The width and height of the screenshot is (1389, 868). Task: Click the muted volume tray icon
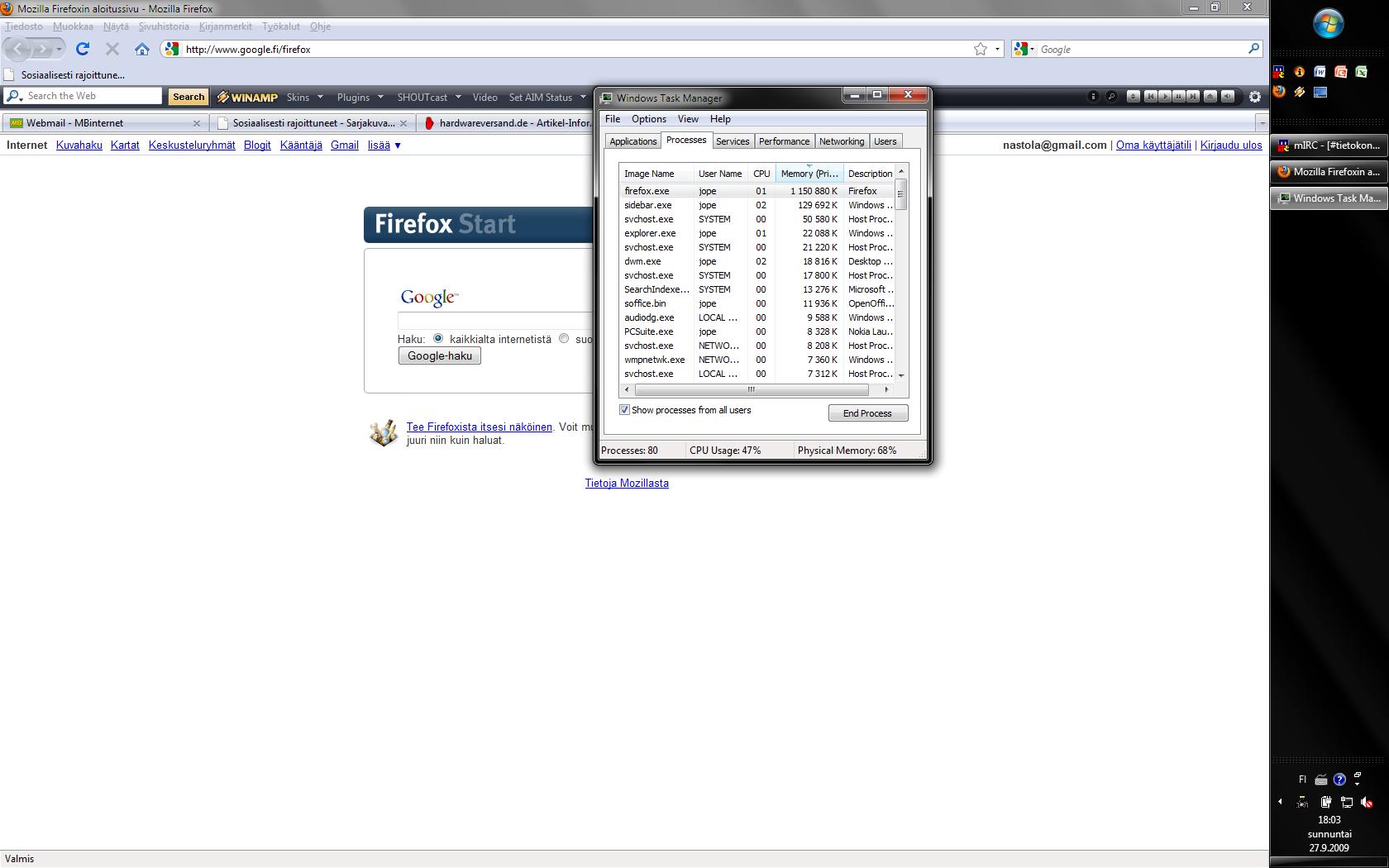tap(1367, 802)
